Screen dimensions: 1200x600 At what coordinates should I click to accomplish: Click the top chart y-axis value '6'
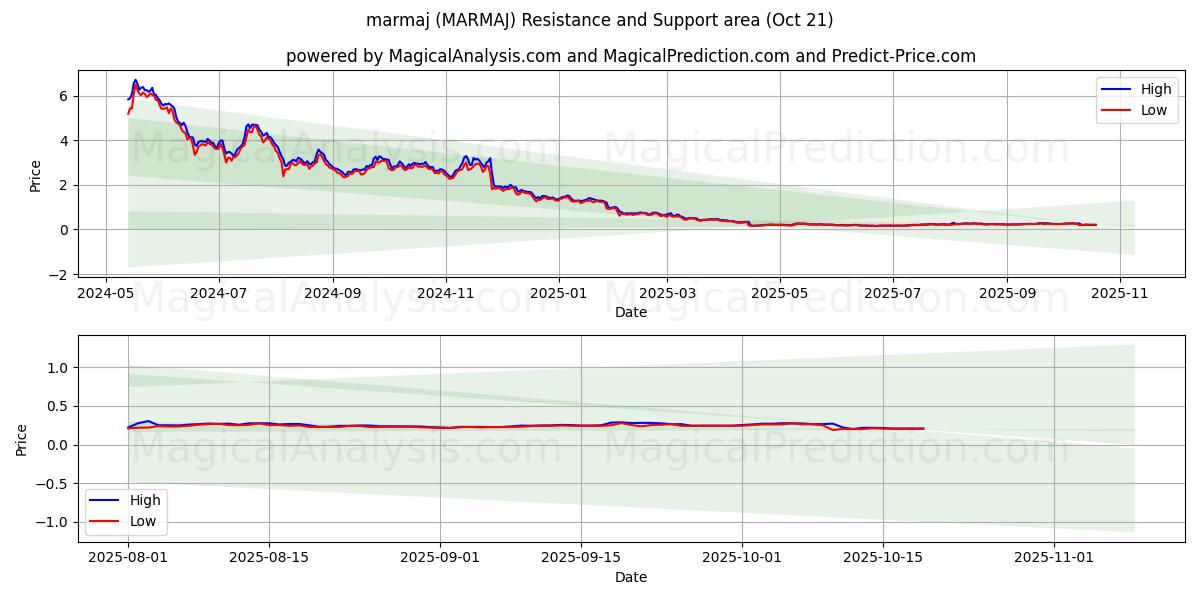pos(63,96)
